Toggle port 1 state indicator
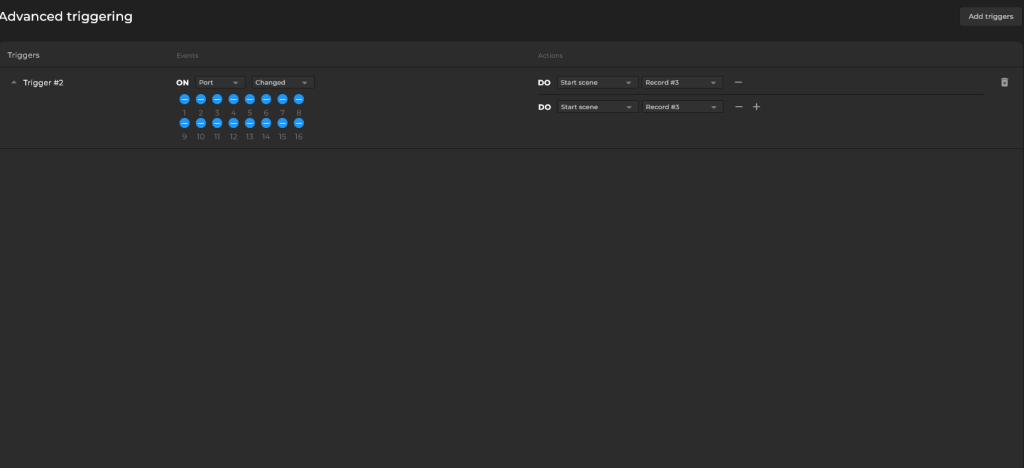The image size is (1024, 468). [x=185, y=99]
